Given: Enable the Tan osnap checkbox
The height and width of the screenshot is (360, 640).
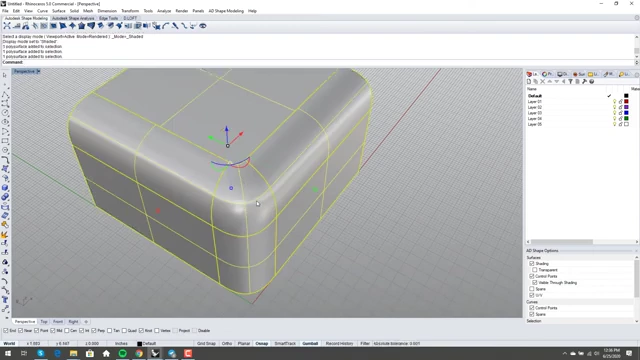Looking at the screenshot, I should pyautogui.click(x=109, y=331).
